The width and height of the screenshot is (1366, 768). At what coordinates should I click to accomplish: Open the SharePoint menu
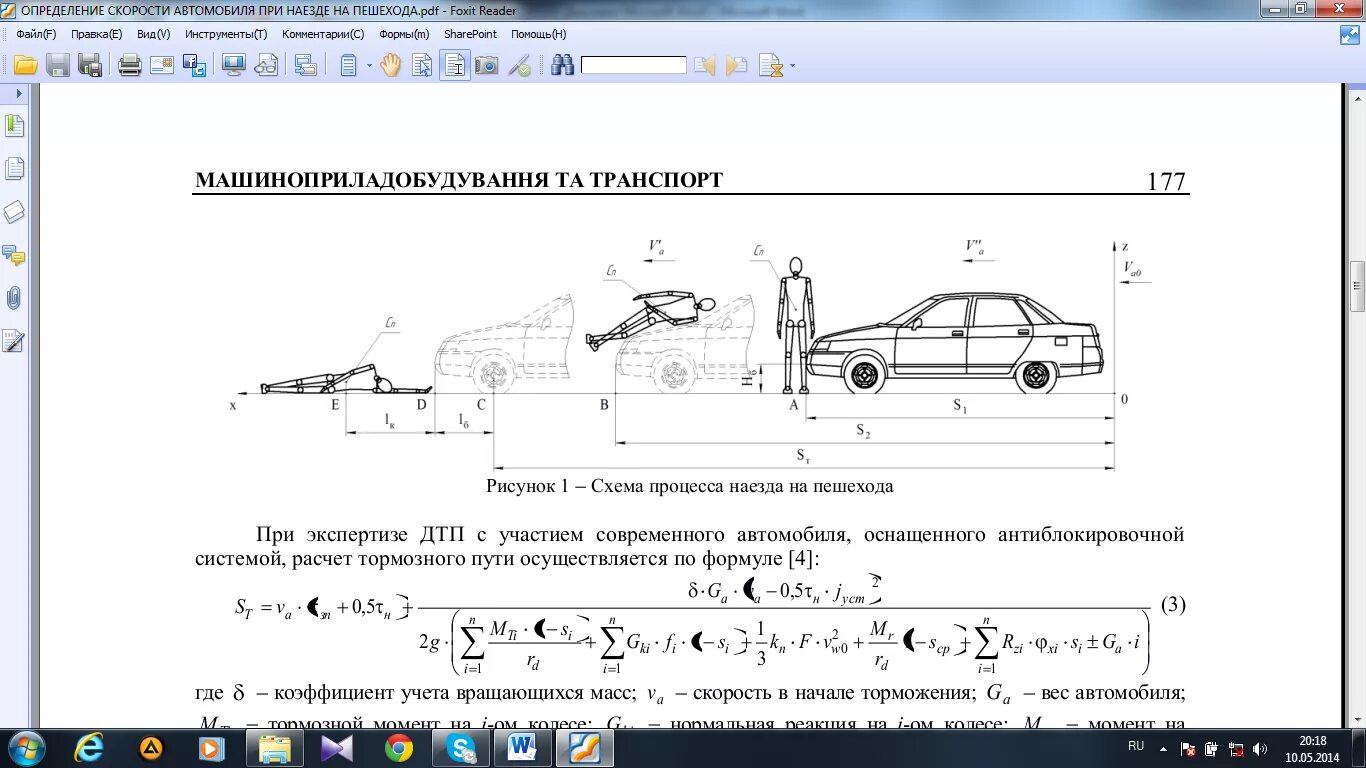click(470, 33)
